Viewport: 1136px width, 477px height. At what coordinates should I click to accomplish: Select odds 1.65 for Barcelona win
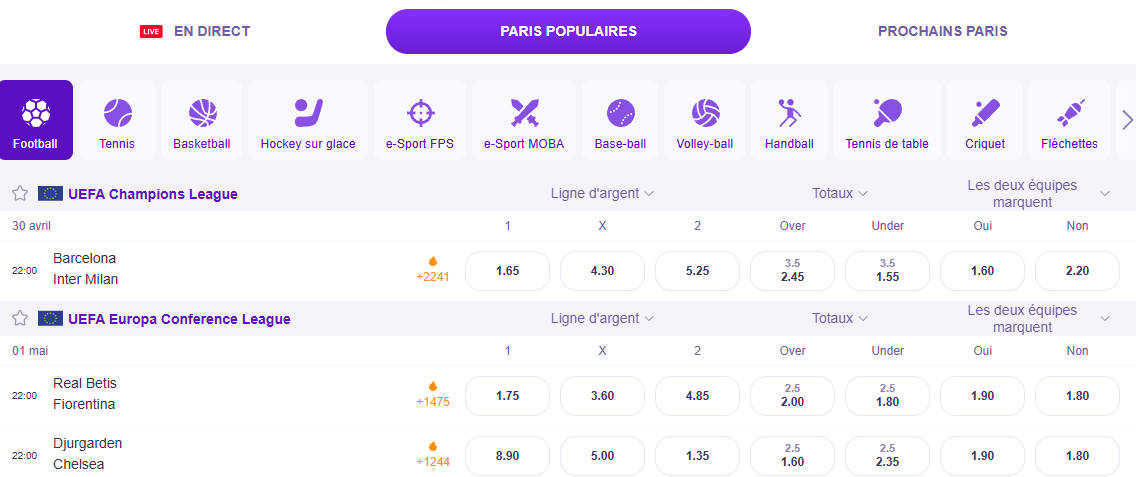pyautogui.click(x=507, y=271)
